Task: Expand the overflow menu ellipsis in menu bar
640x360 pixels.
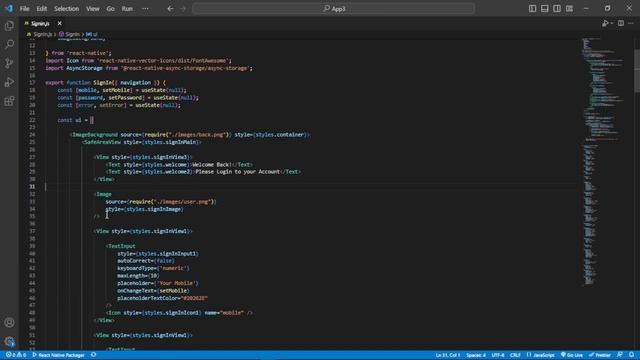Action: (x=145, y=9)
